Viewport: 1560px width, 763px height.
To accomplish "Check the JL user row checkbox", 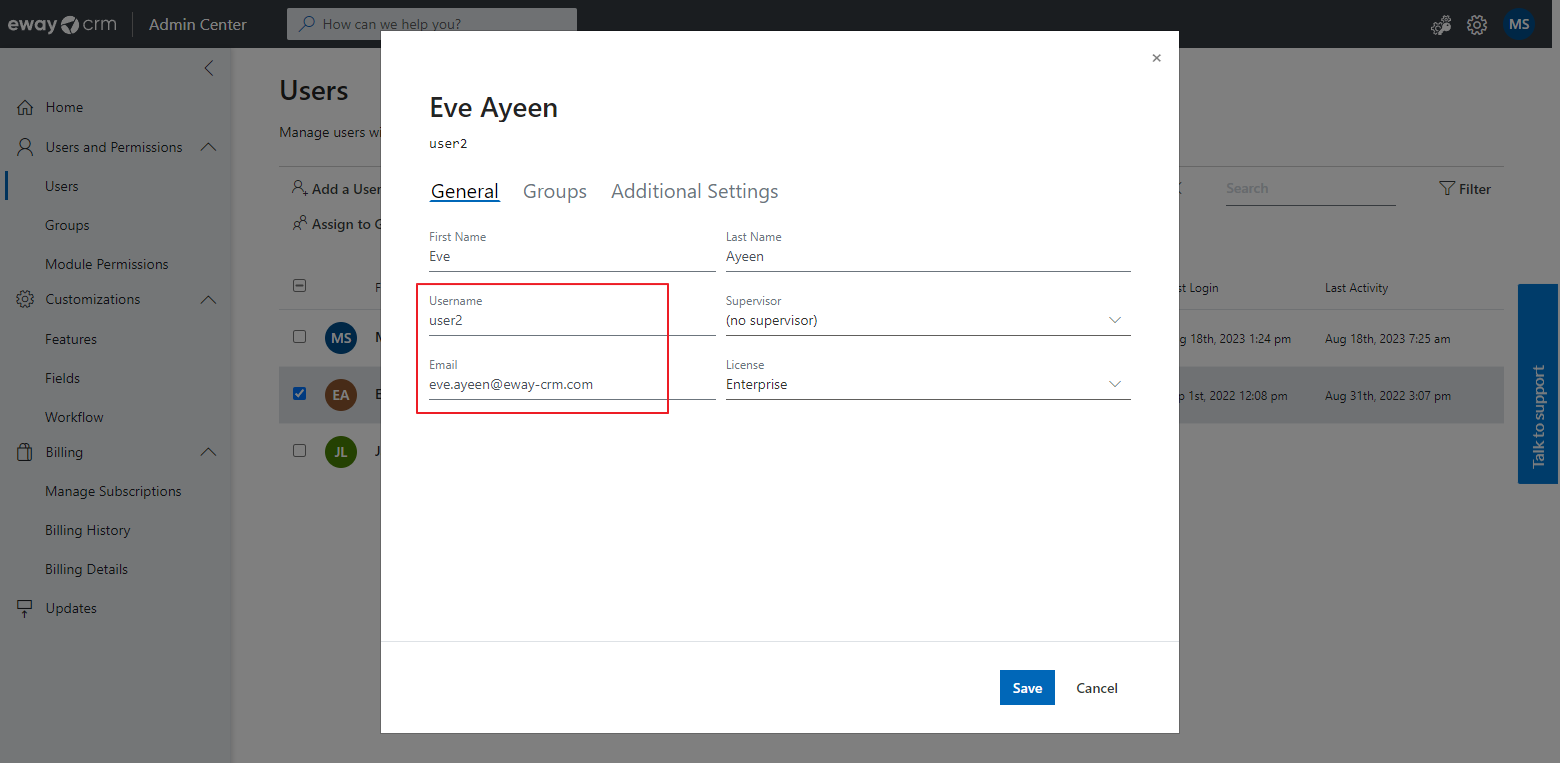I will point(299,450).
